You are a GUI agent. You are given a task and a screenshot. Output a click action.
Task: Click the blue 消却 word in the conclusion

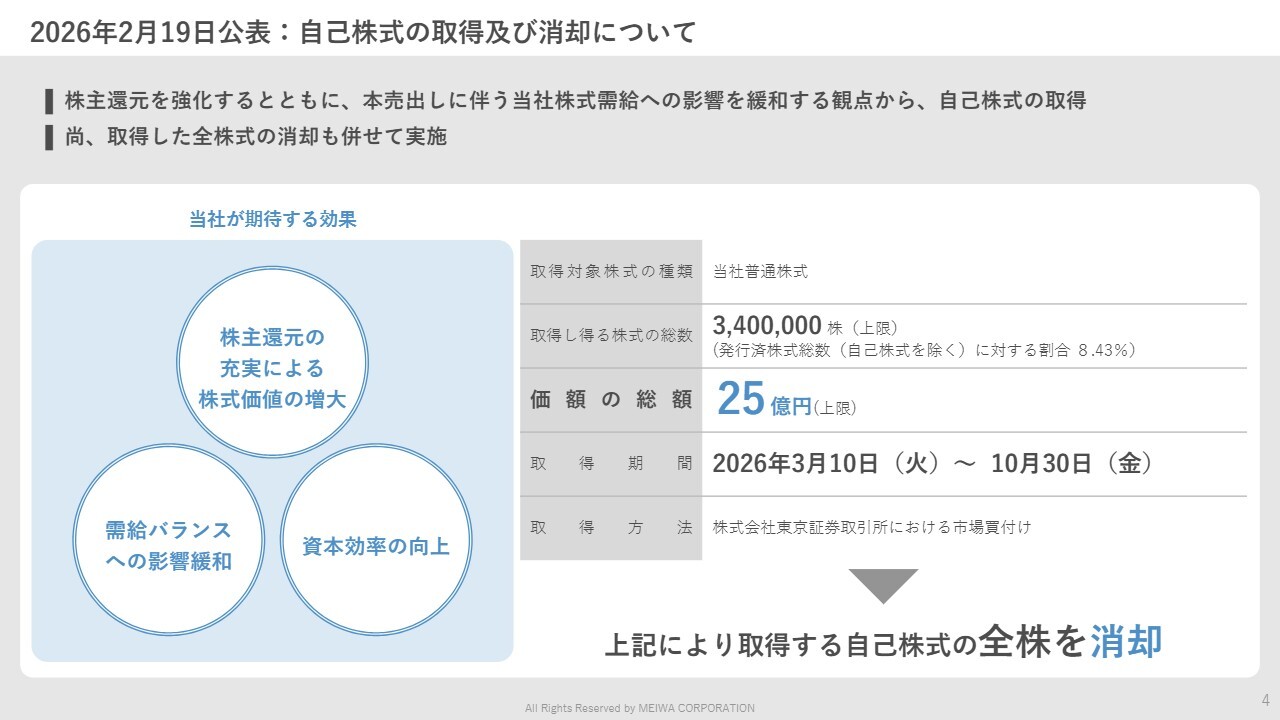1126,642
